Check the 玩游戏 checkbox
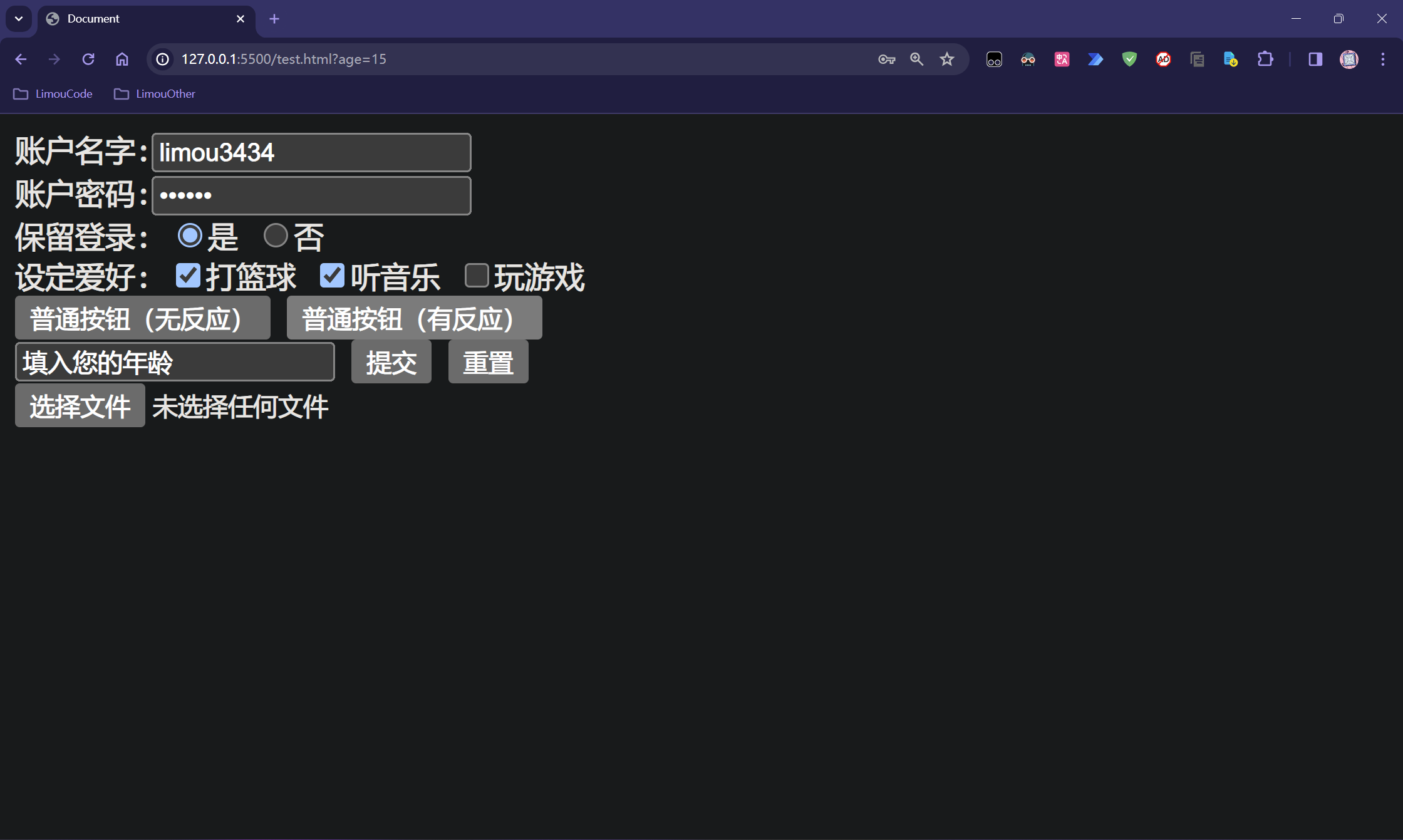The height and width of the screenshot is (840, 1403). tap(477, 276)
